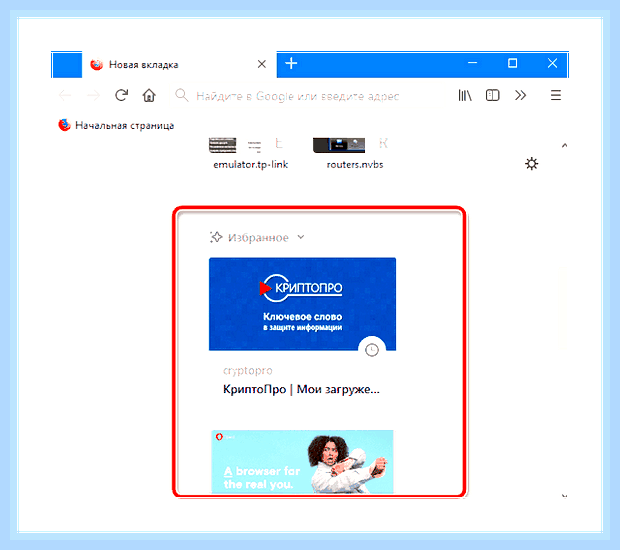
Task: Open the Library bookshelf icon
Action: tap(465, 95)
